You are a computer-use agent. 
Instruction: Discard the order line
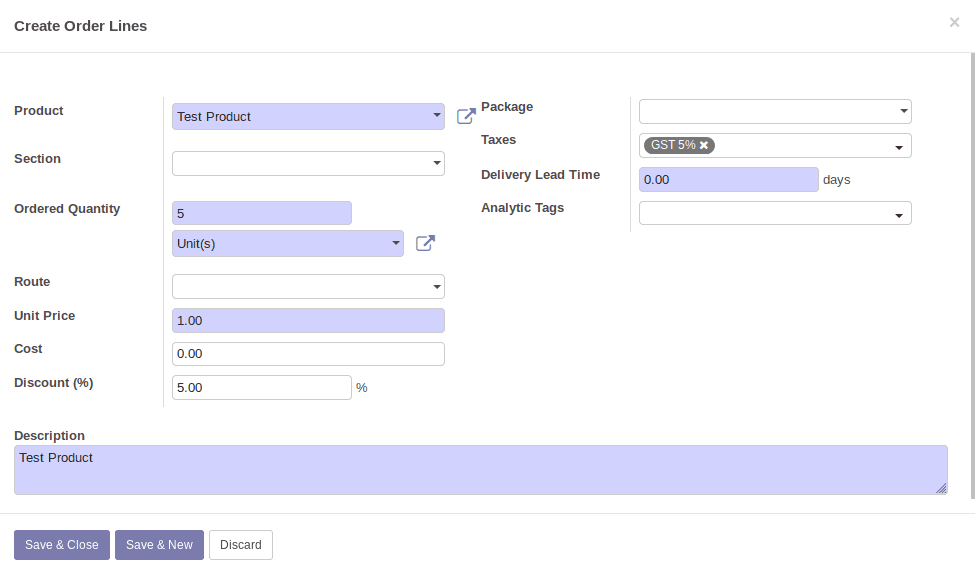coord(241,545)
